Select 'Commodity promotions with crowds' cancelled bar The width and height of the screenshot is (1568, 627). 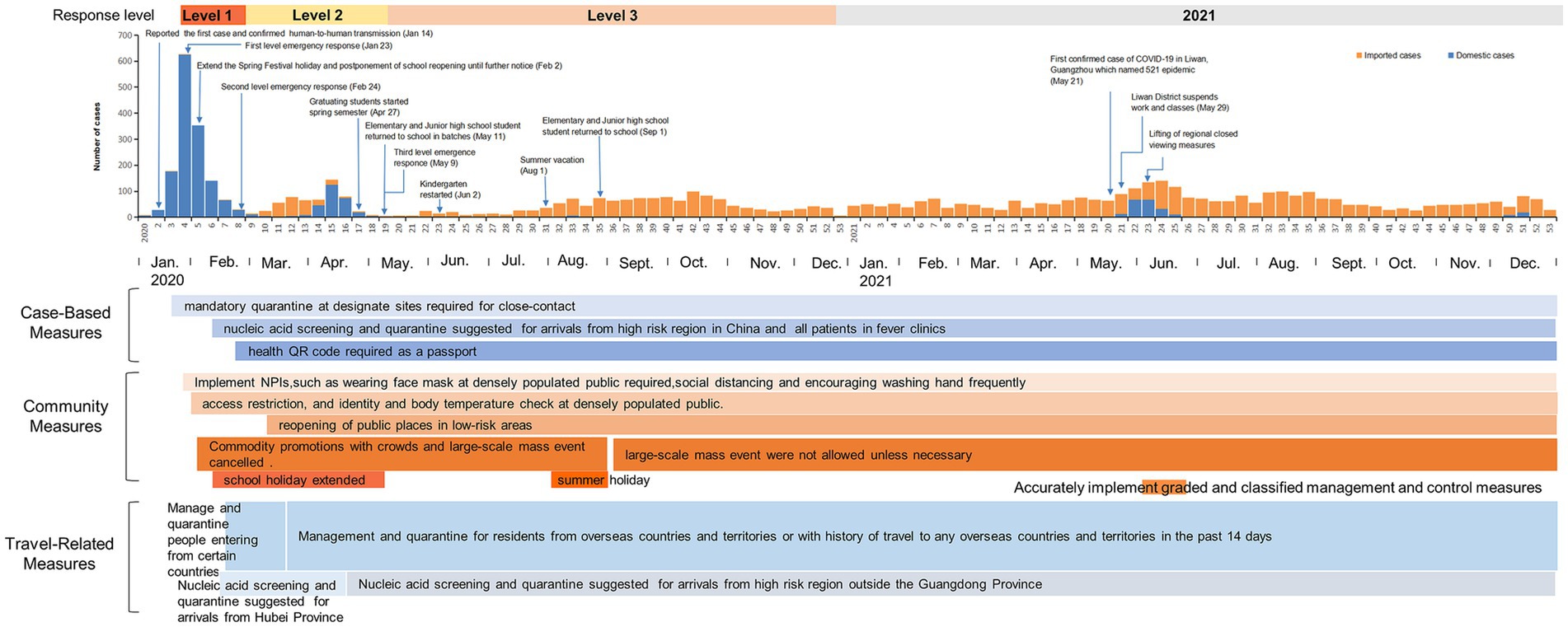(401, 454)
